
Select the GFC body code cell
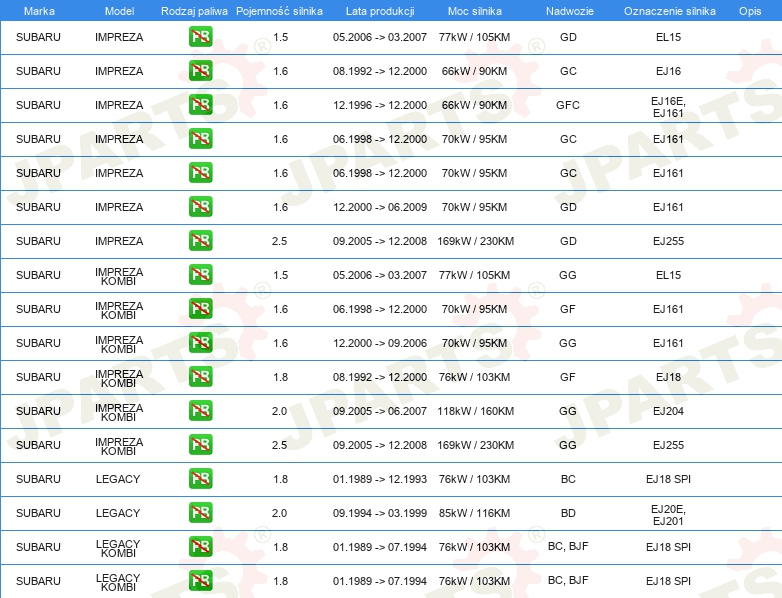[x=568, y=105]
